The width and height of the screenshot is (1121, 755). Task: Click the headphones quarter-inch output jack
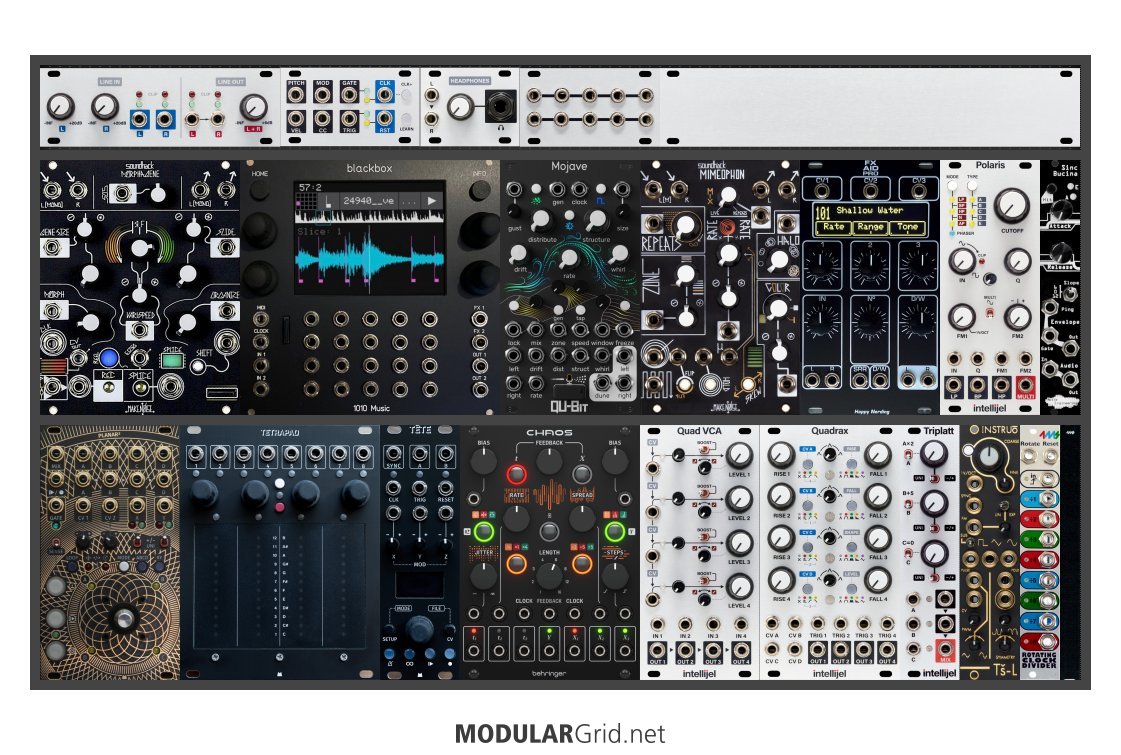(x=501, y=105)
